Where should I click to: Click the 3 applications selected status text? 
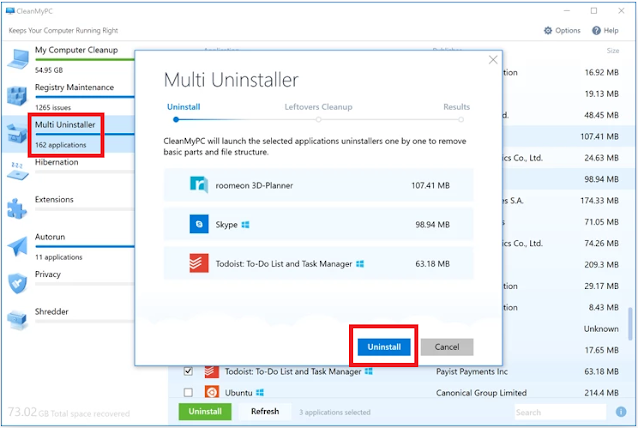click(x=335, y=412)
